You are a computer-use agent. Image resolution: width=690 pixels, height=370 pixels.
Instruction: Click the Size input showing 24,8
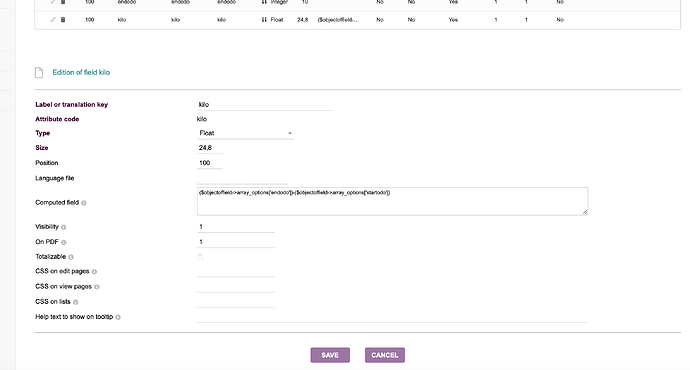(210, 148)
